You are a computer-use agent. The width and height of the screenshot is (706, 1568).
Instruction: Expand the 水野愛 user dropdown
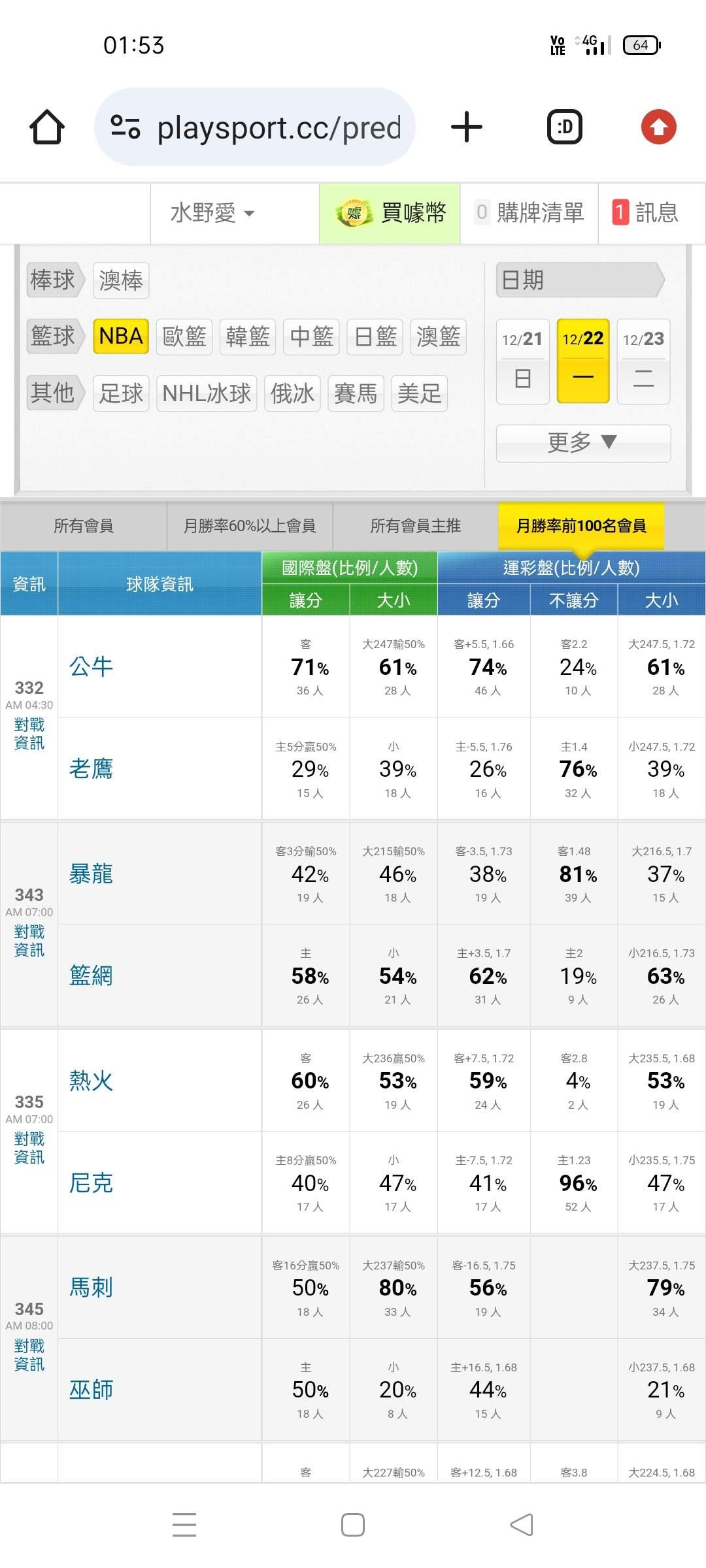click(212, 213)
